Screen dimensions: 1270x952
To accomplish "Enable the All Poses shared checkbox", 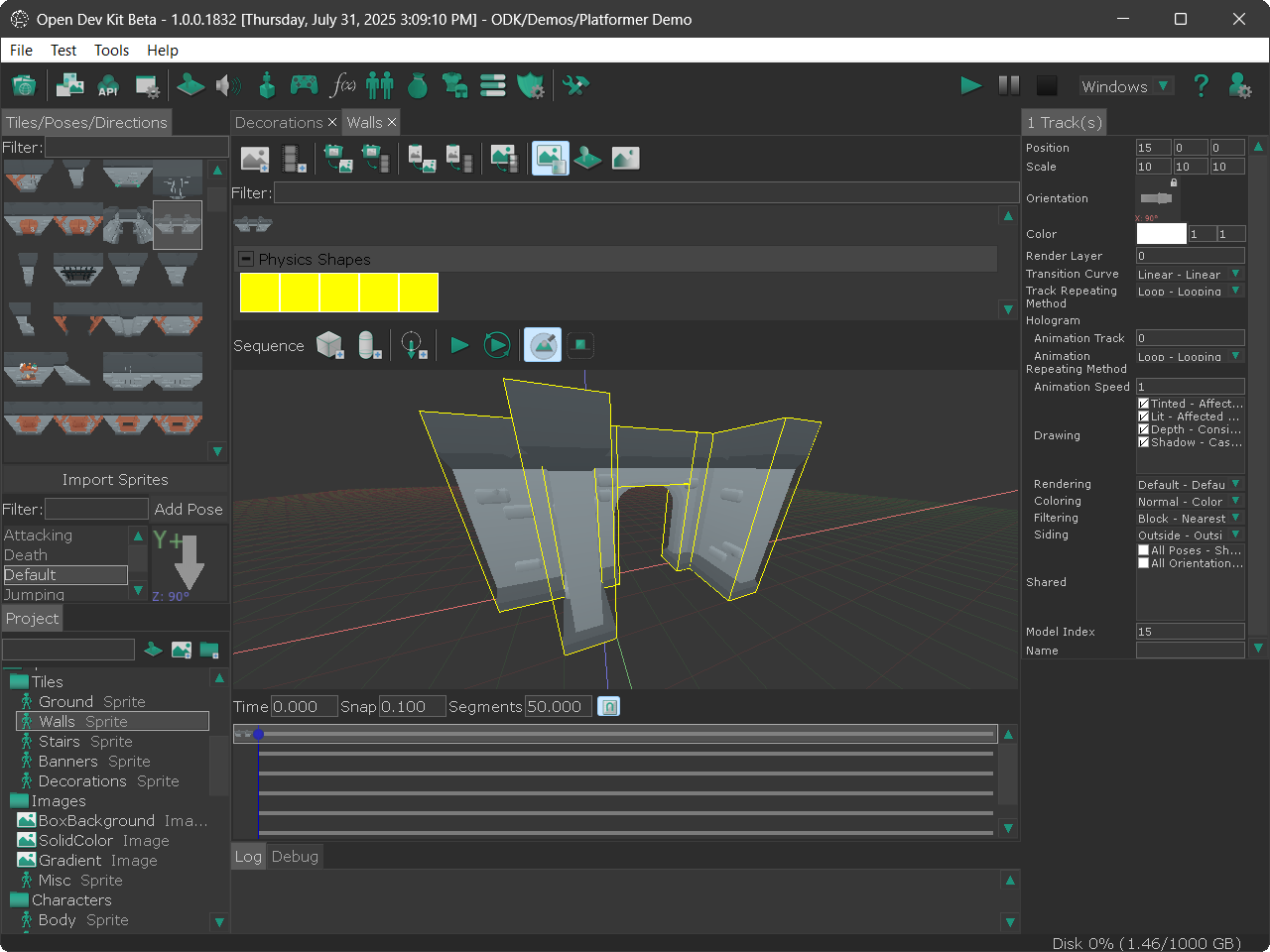I will click(1144, 550).
